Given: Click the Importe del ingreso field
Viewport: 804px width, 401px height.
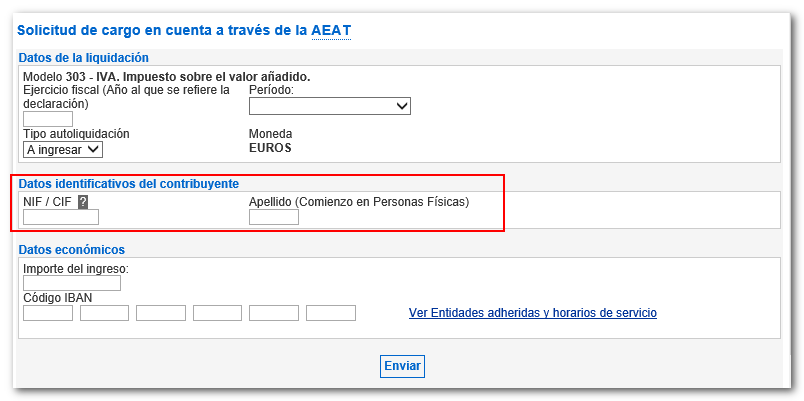Looking at the screenshot, I should pyautogui.click(x=71, y=284).
